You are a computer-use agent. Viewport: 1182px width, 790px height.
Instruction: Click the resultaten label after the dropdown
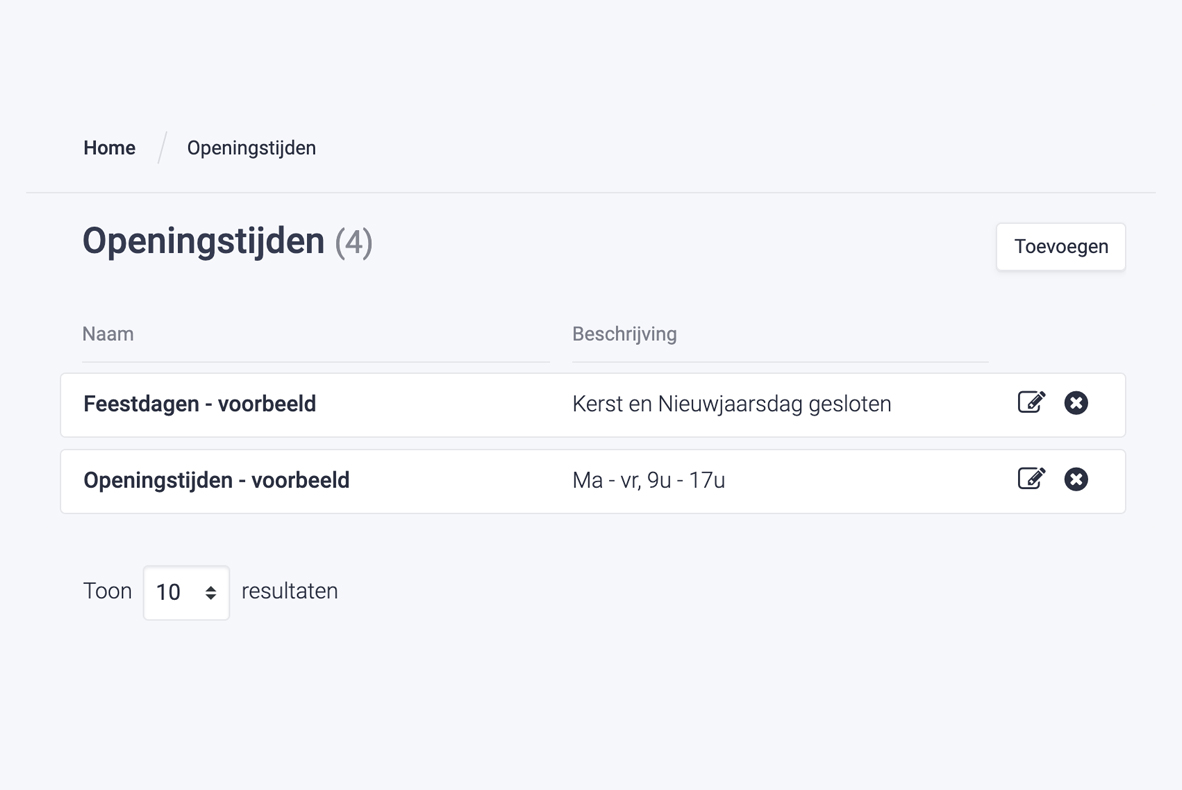coord(290,591)
